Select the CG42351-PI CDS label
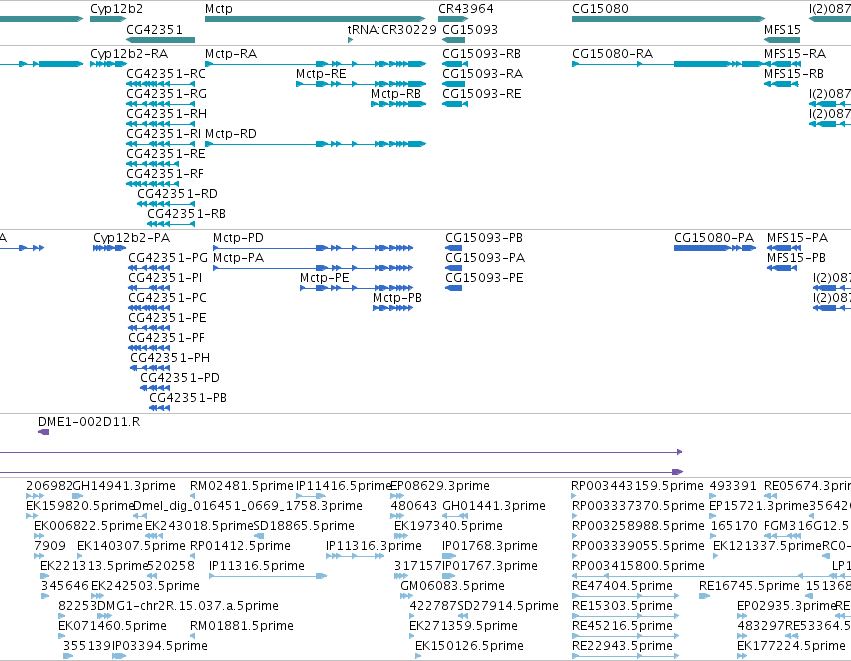The height and width of the screenshot is (661, 851). coord(165,278)
